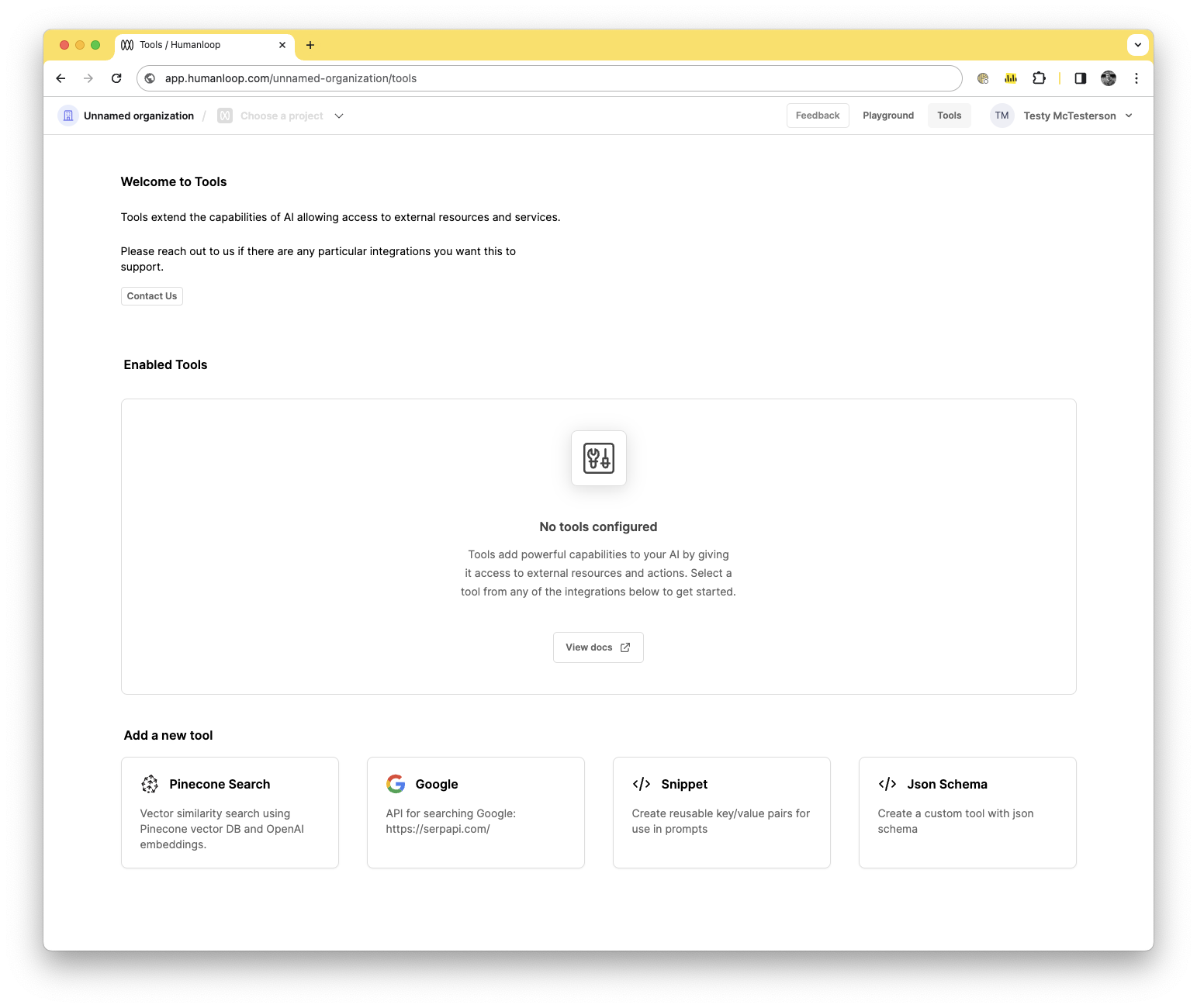Screen dimensions: 1197x1008
Task: Close the Tools / Humanloop tab
Action: (282, 45)
